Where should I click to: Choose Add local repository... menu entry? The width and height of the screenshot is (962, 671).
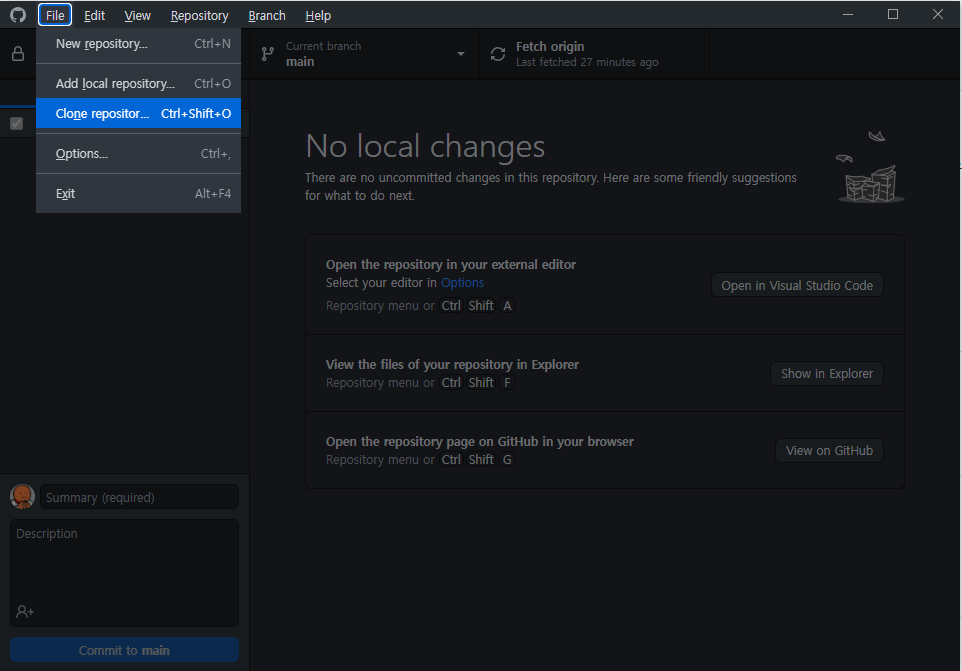[x=139, y=83]
